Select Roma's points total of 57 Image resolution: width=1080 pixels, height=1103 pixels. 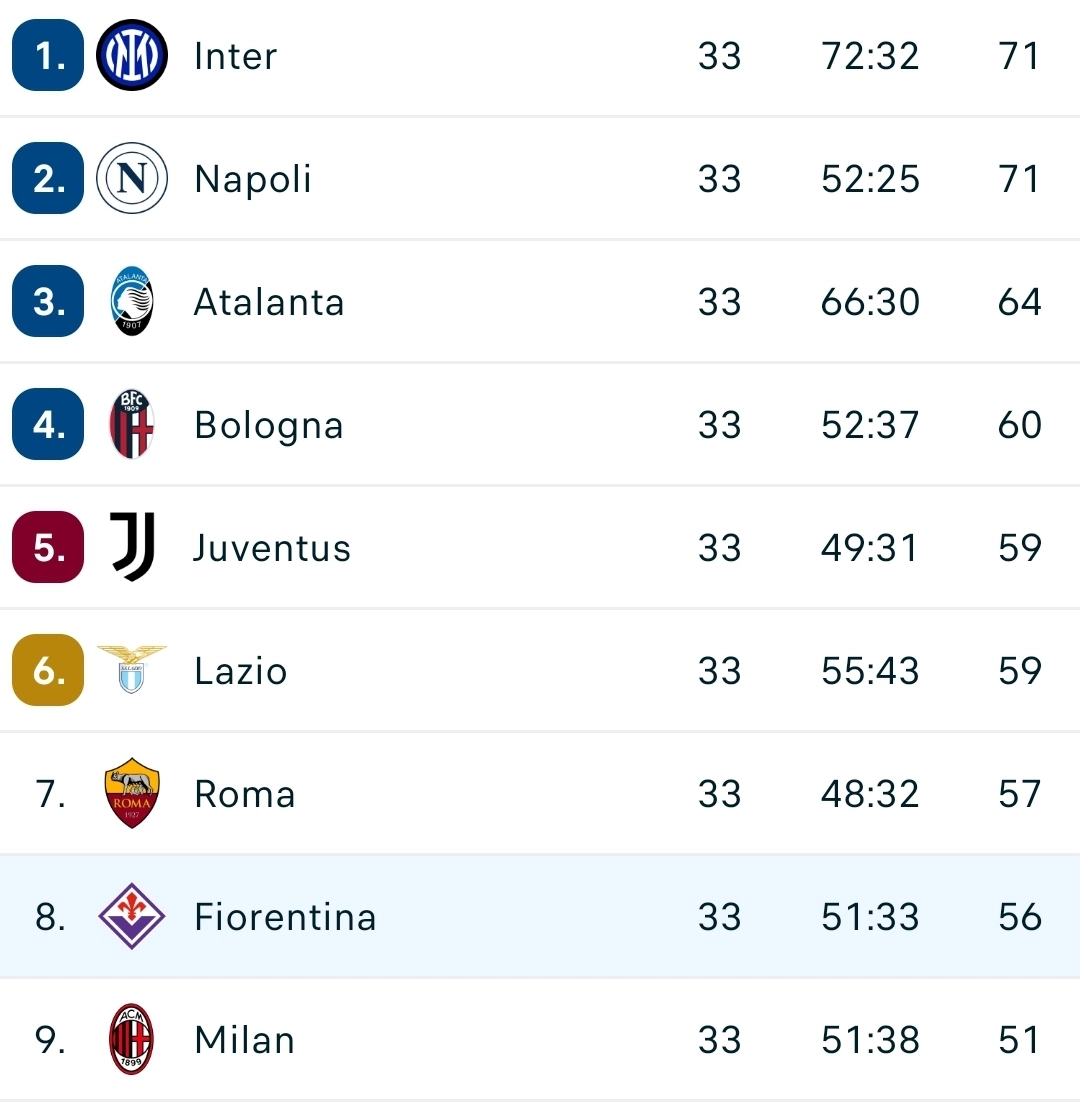pyautogui.click(x=1019, y=793)
